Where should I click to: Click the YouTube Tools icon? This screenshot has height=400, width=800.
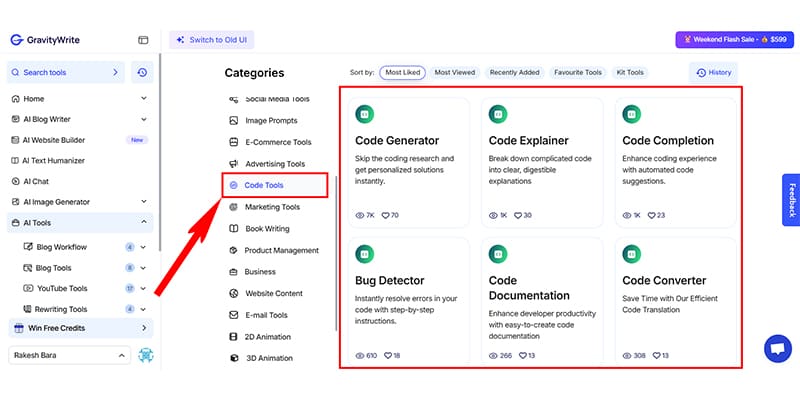coord(28,288)
